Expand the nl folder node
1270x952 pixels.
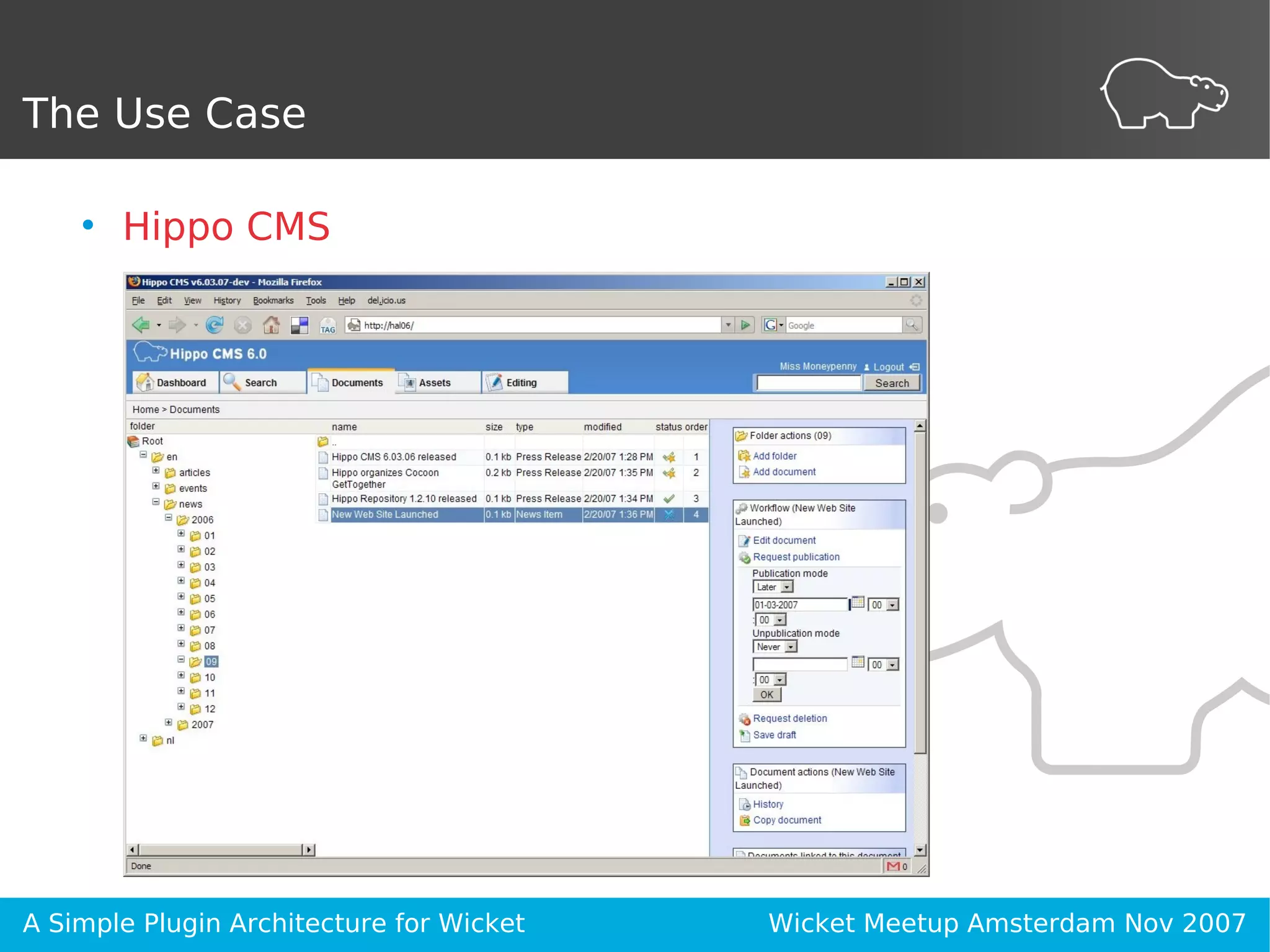pos(143,739)
